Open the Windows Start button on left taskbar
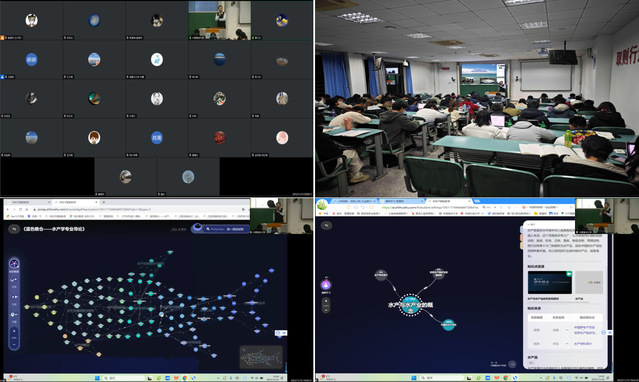This screenshot has height=382, width=639. coord(97,378)
